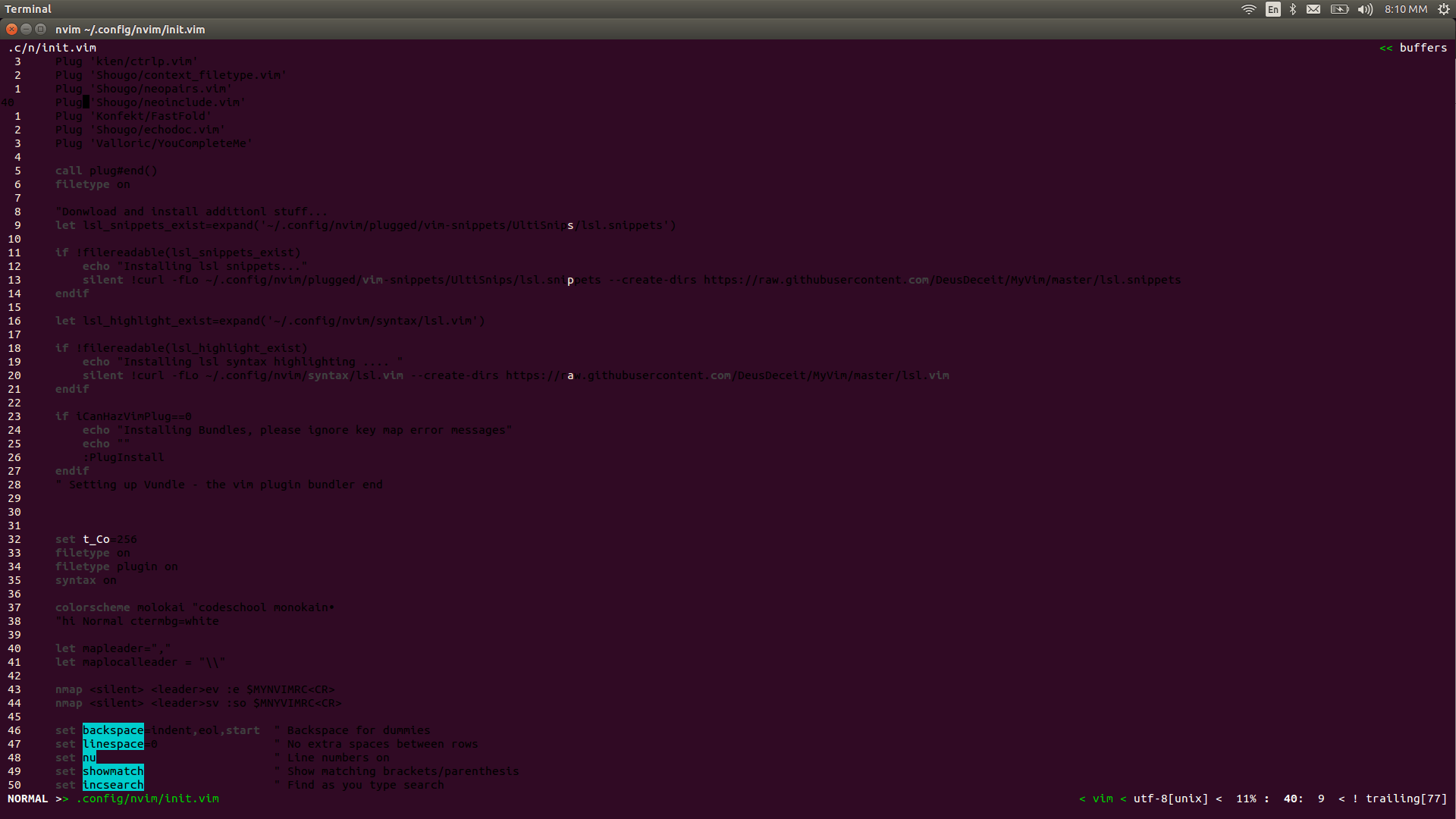Click the NORMAL mode indicator
Screen dimensions: 1456x819
[x=27, y=799]
